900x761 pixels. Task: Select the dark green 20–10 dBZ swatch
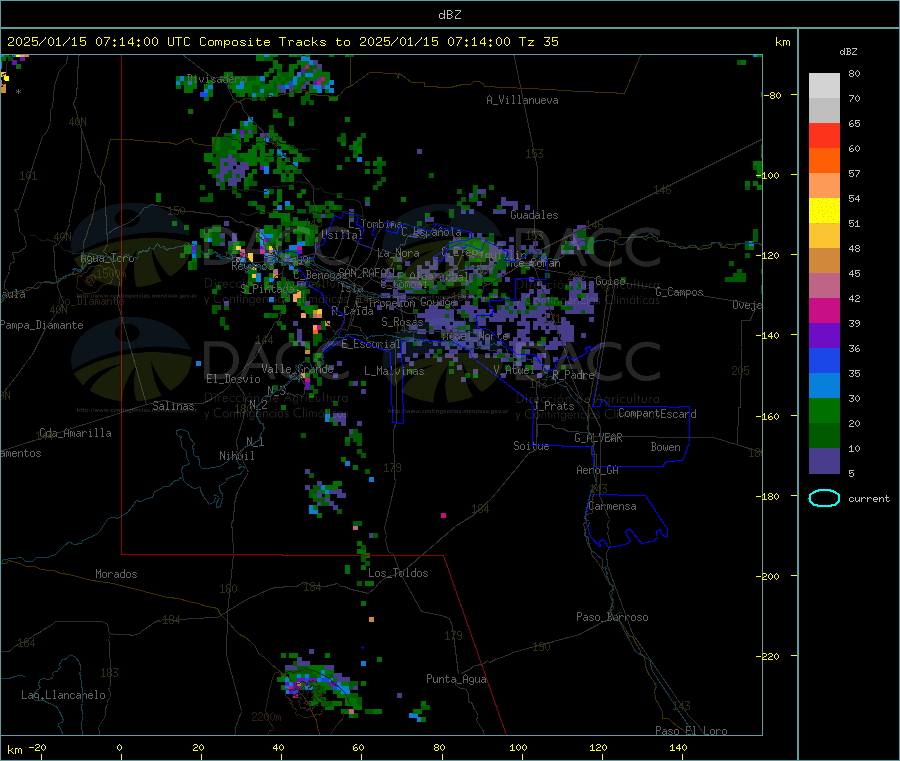tap(824, 436)
